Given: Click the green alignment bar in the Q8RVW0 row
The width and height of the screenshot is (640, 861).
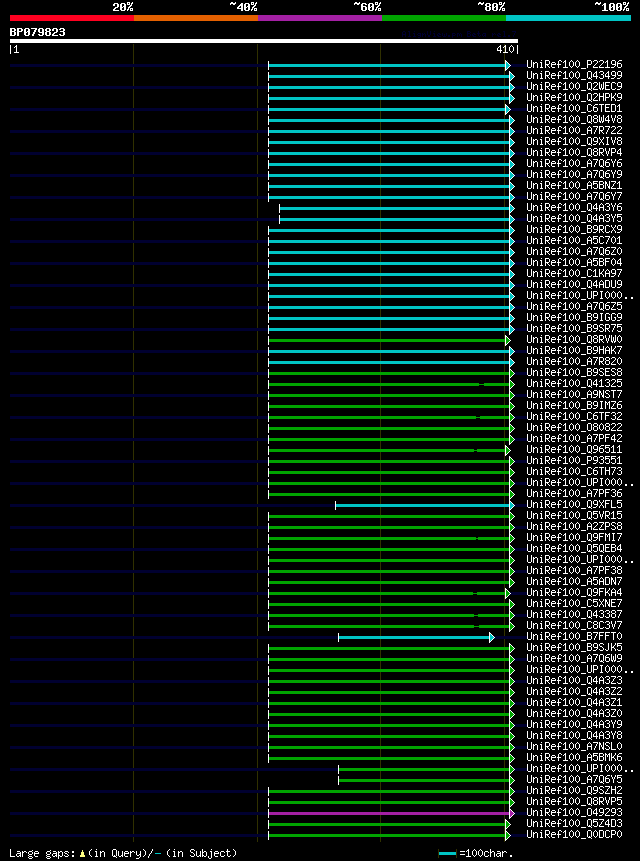Looking at the screenshot, I should point(389,340).
